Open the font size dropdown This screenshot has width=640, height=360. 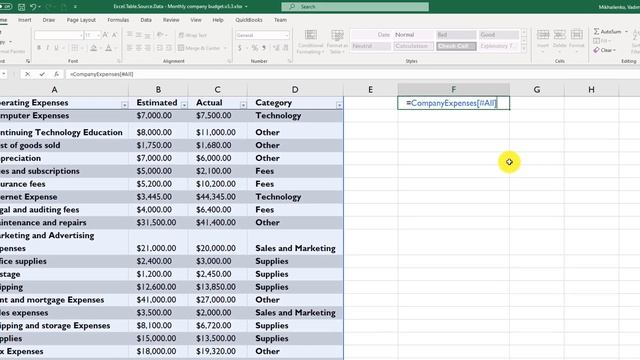point(98,35)
